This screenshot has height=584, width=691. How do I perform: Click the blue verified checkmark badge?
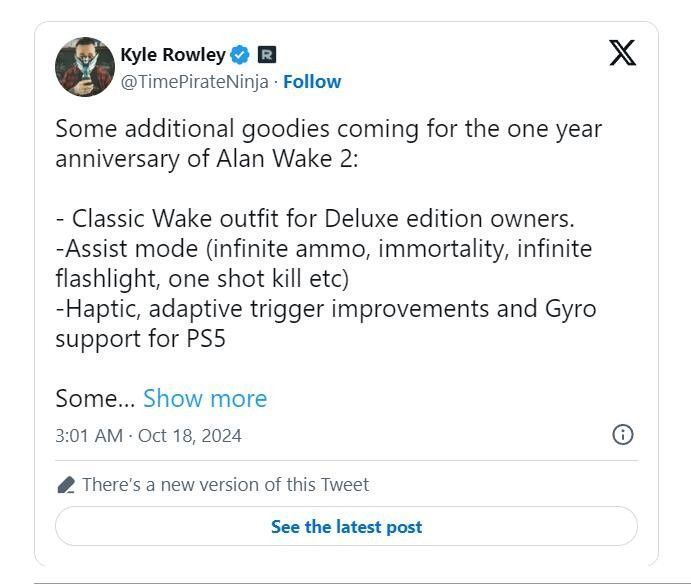pyautogui.click(x=241, y=55)
